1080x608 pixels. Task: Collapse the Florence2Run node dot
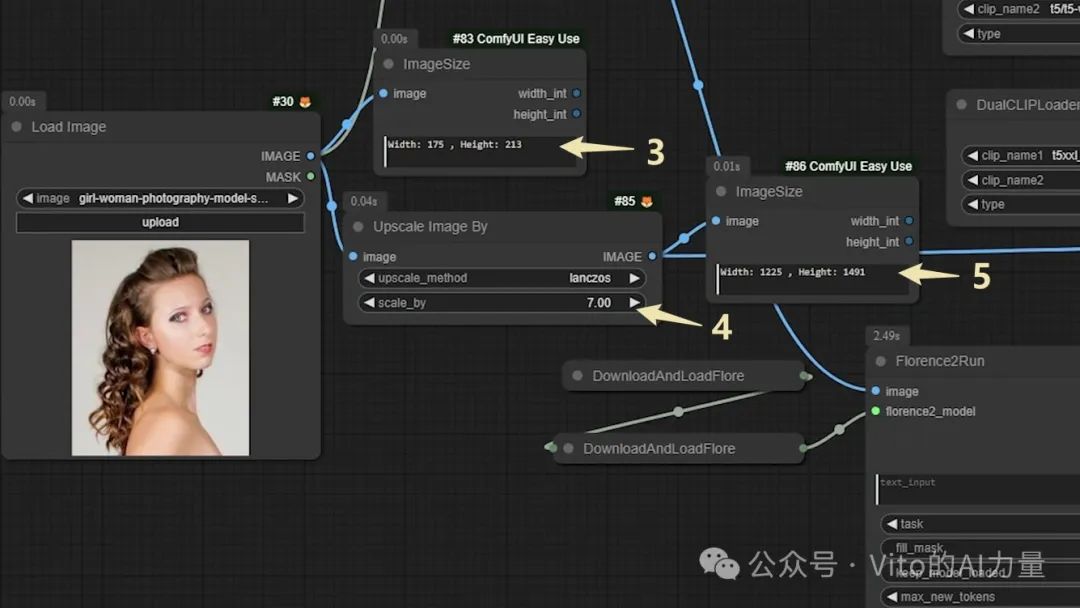[880, 361]
